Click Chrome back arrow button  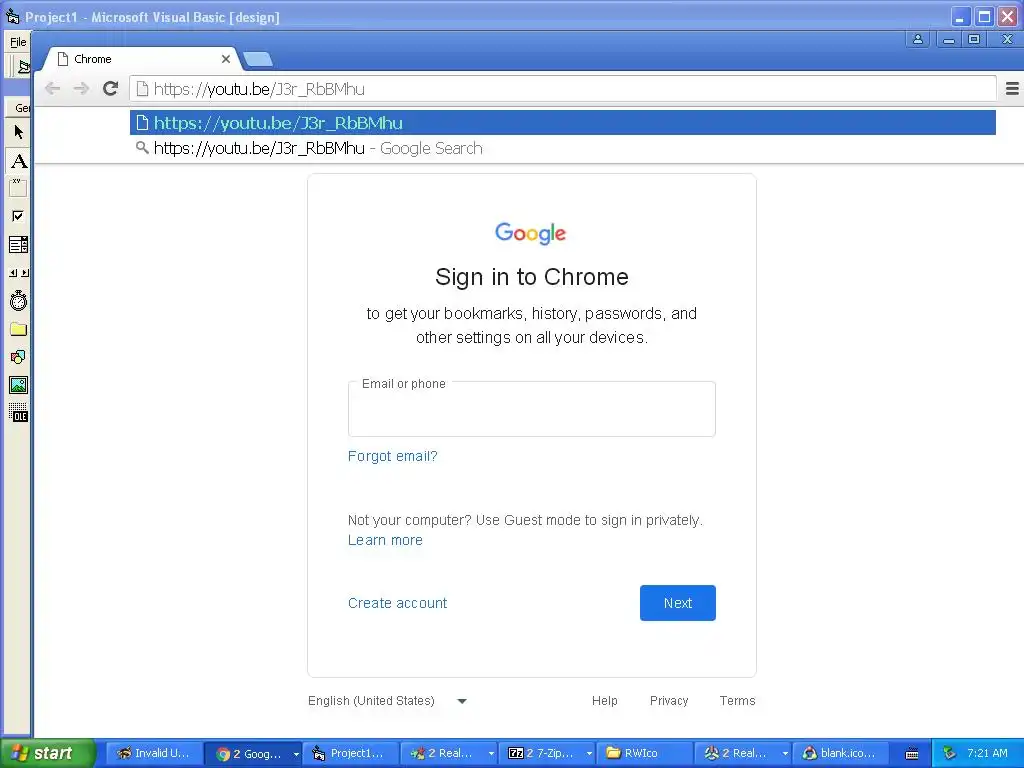click(x=52, y=88)
